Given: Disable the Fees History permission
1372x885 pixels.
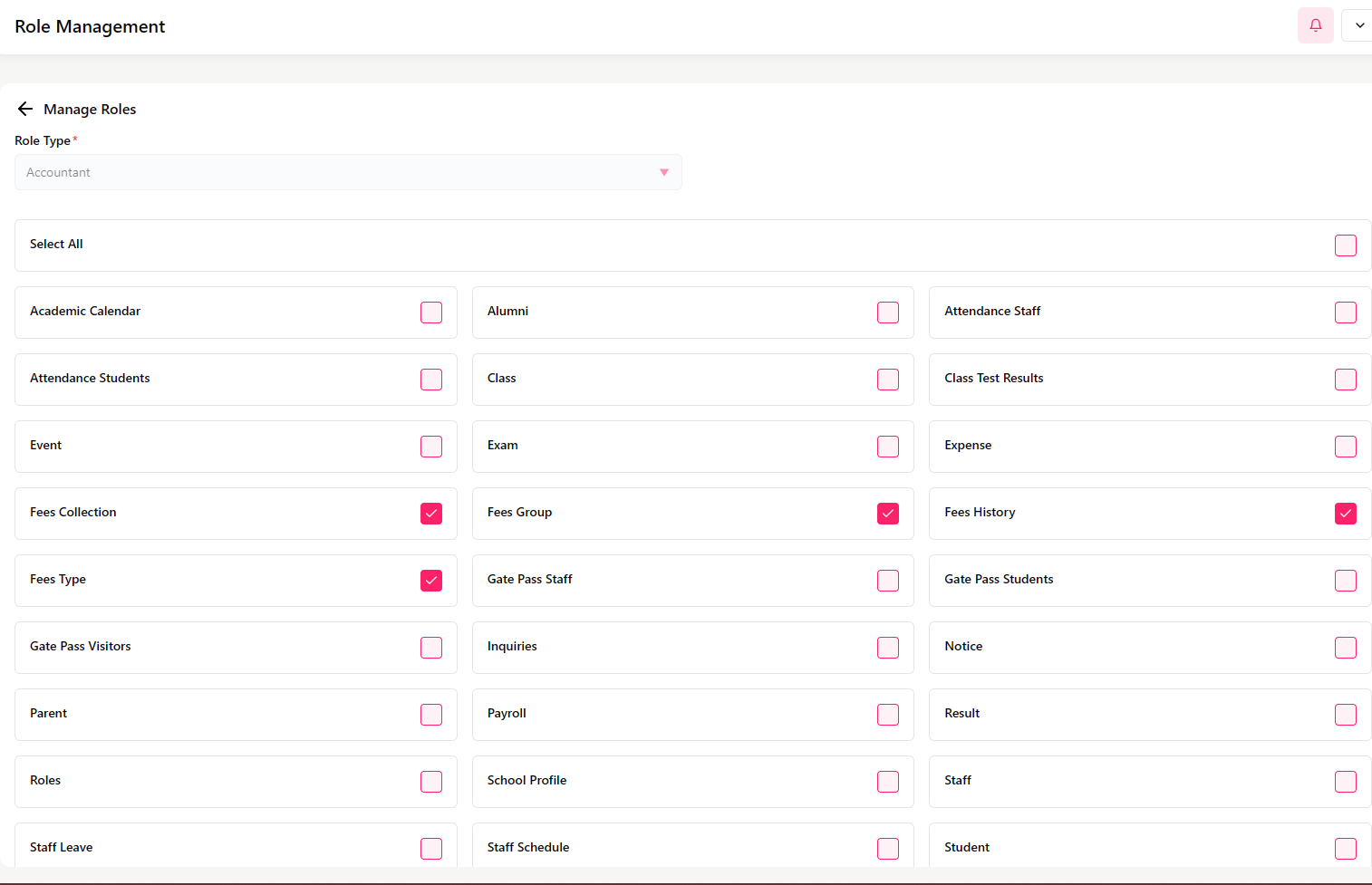Looking at the screenshot, I should pos(1345,514).
